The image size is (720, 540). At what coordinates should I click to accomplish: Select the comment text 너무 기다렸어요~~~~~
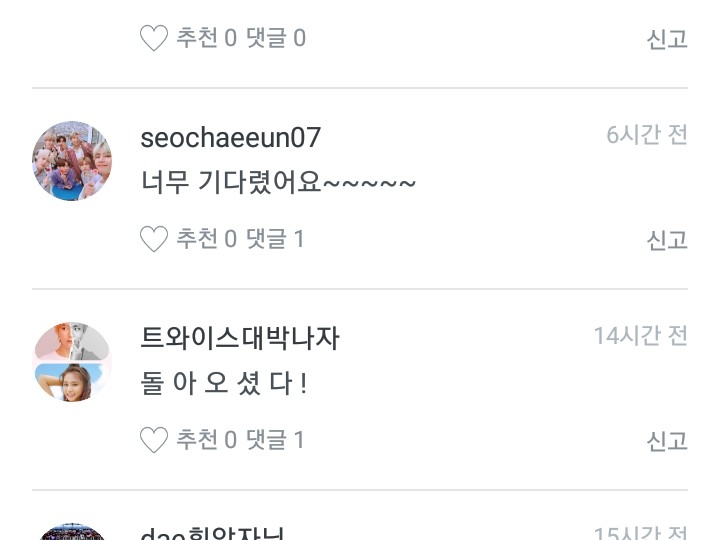click(x=278, y=182)
